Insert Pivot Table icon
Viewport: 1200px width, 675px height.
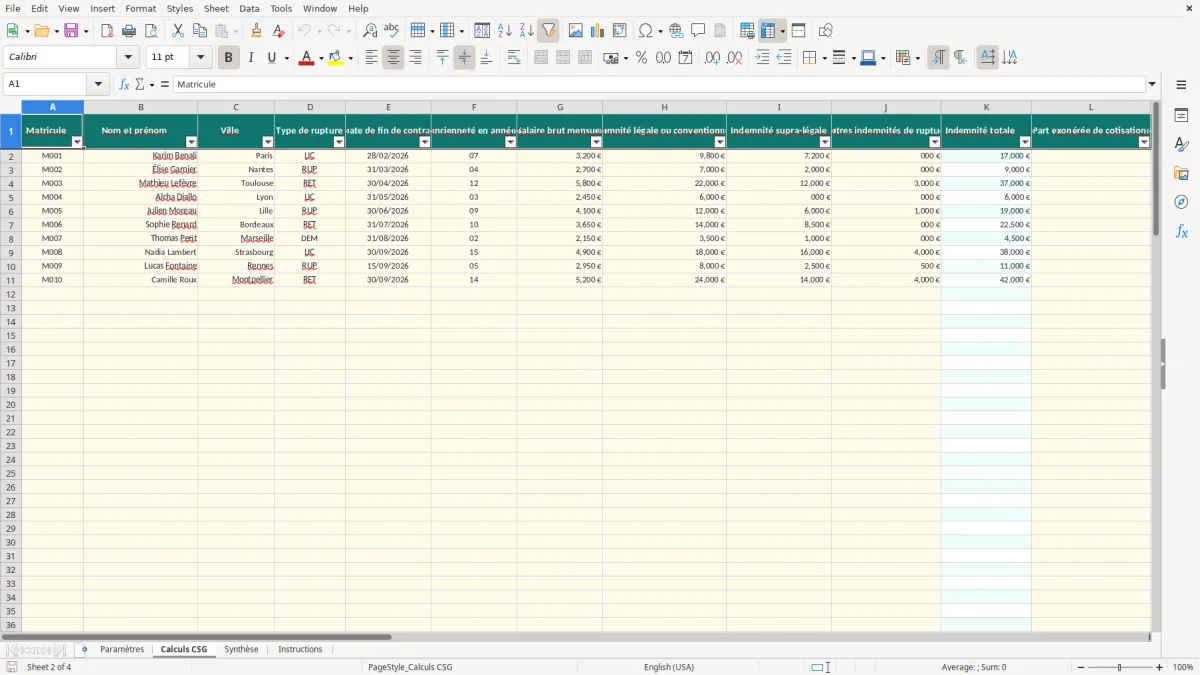coord(620,31)
